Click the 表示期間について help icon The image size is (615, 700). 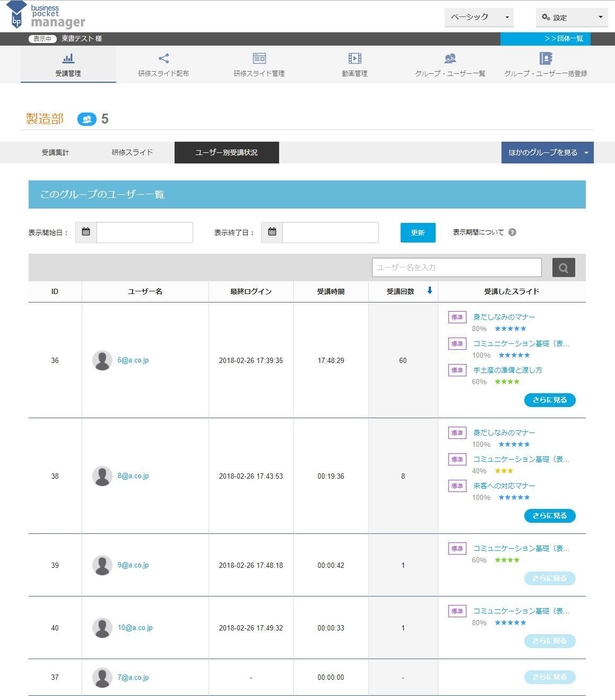coord(512,232)
